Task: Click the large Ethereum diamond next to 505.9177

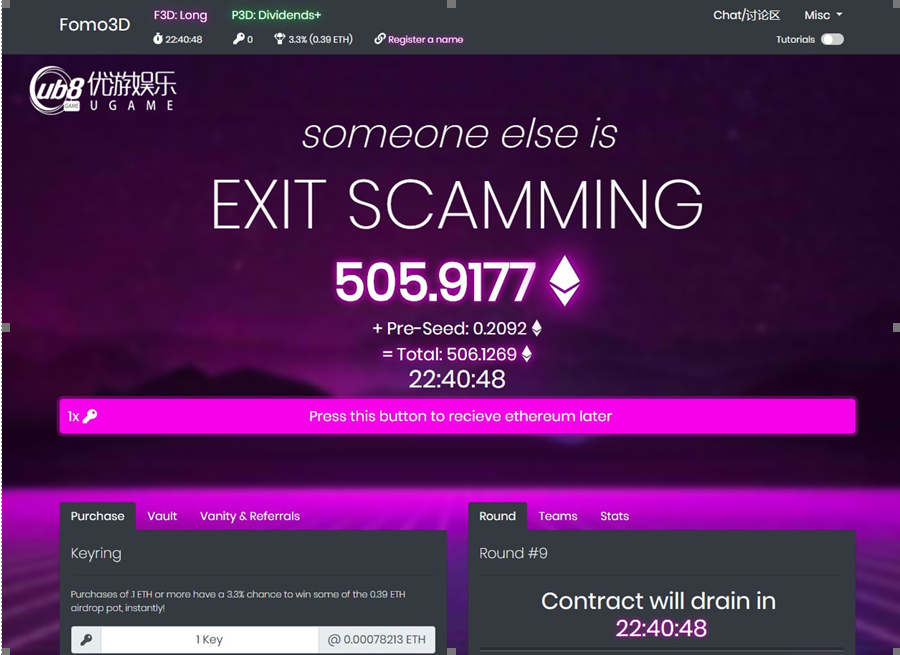Action: (564, 281)
